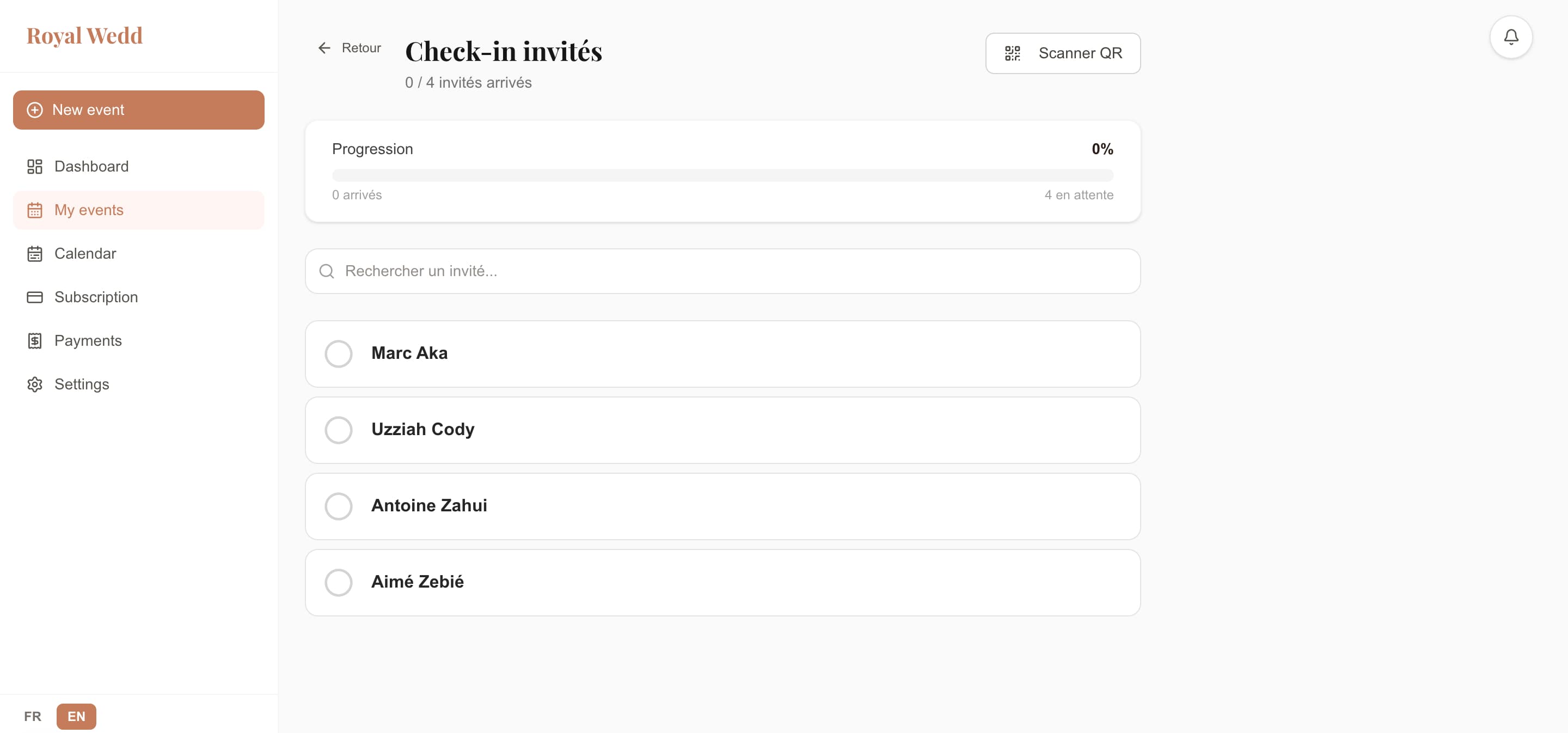
Task: Open the Calendar section
Action: (85, 253)
